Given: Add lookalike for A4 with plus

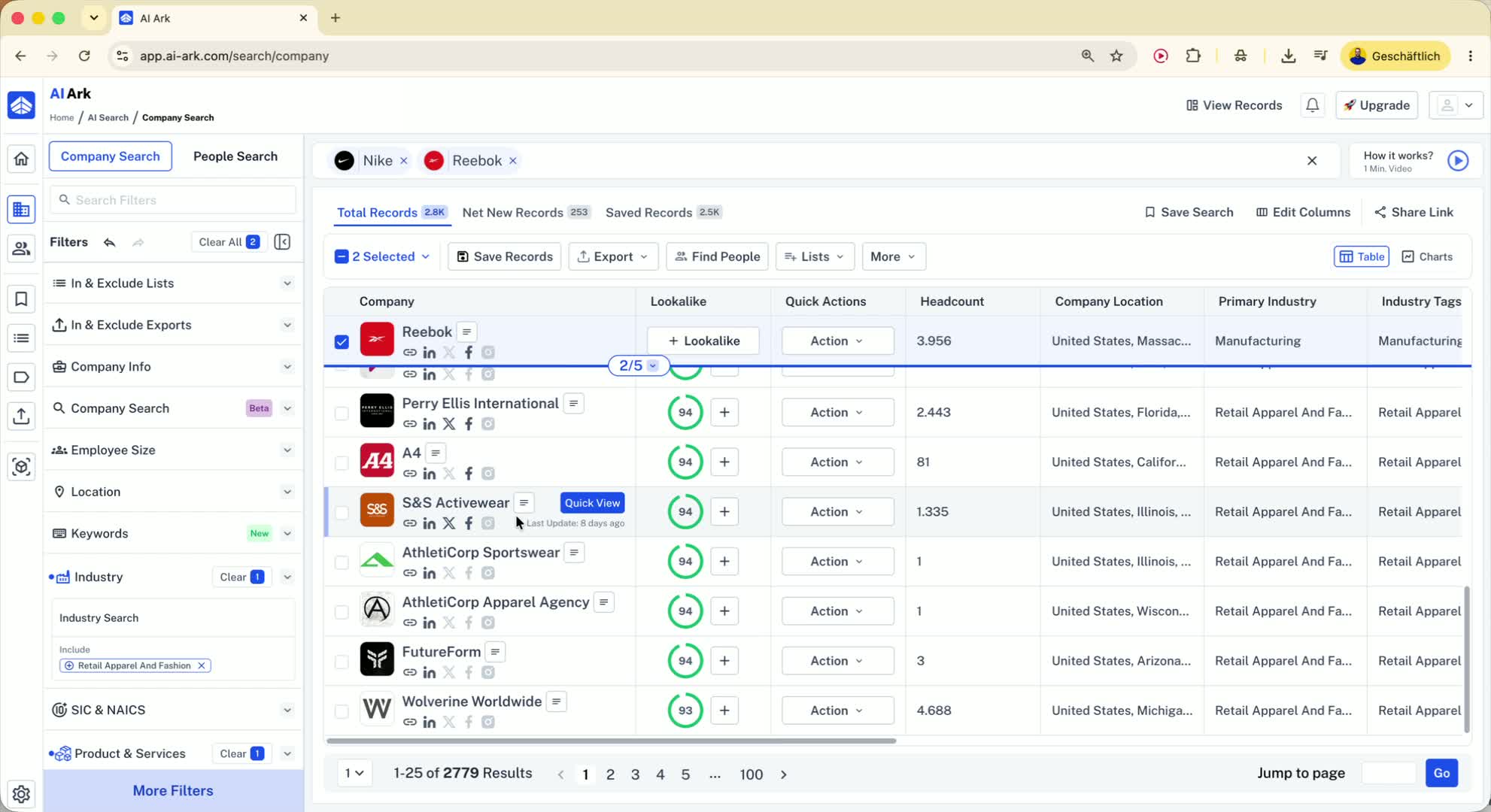Looking at the screenshot, I should tap(724, 462).
